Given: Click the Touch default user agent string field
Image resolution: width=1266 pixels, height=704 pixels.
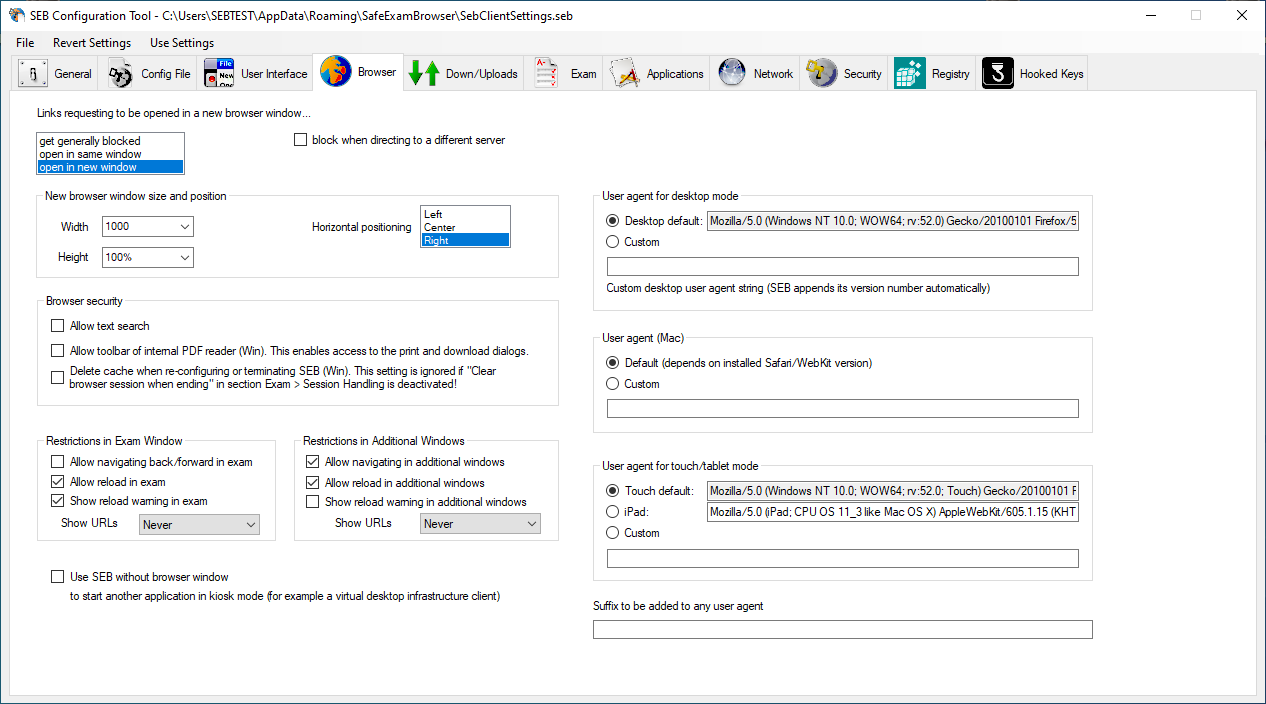Looking at the screenshot, I should 893,491.
